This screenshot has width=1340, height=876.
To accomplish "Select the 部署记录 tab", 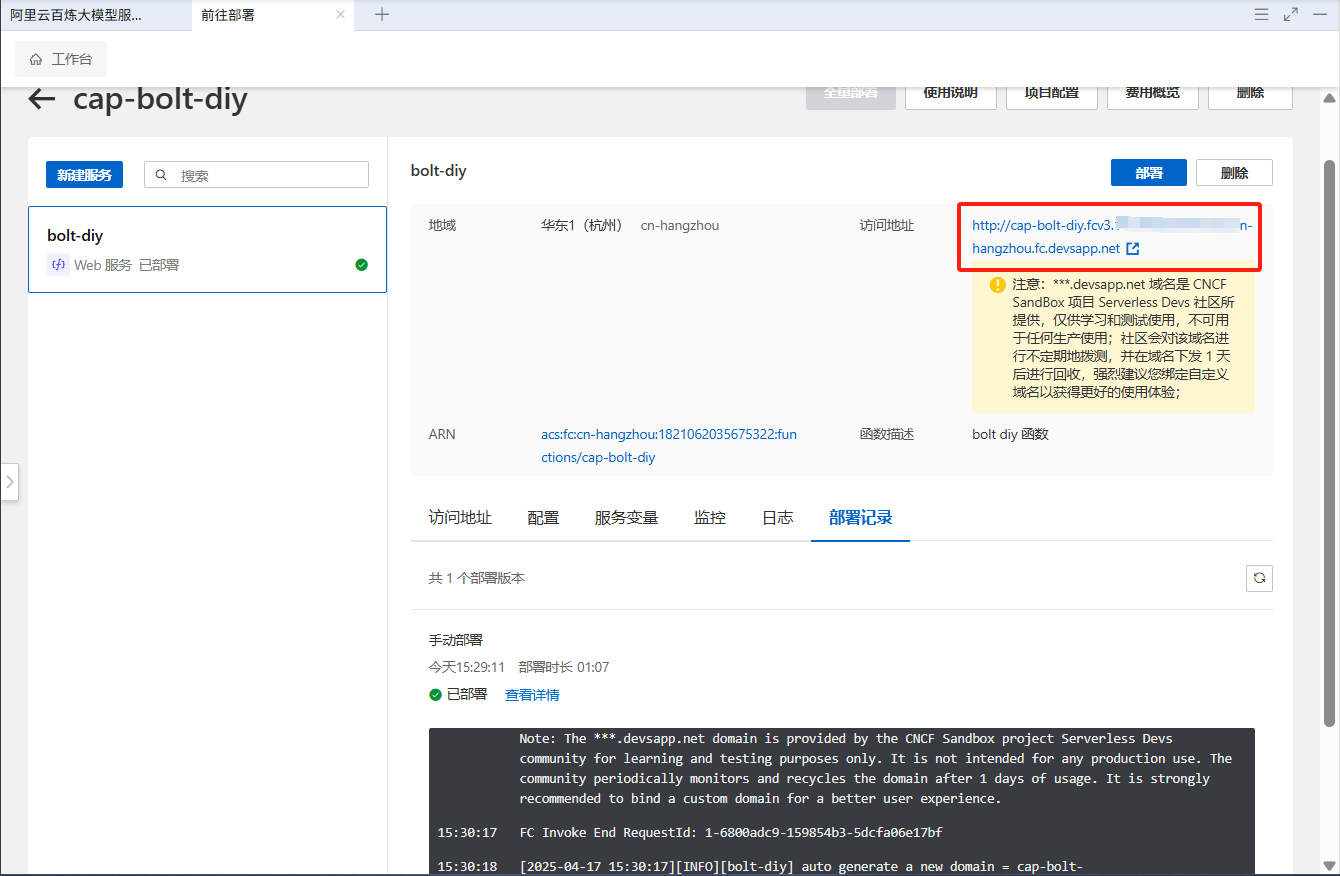I will point(860,518).
